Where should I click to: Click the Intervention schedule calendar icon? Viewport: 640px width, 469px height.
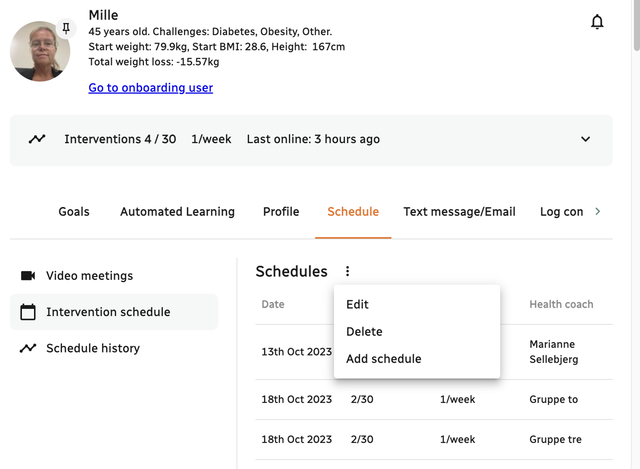[x=28, y=312]
